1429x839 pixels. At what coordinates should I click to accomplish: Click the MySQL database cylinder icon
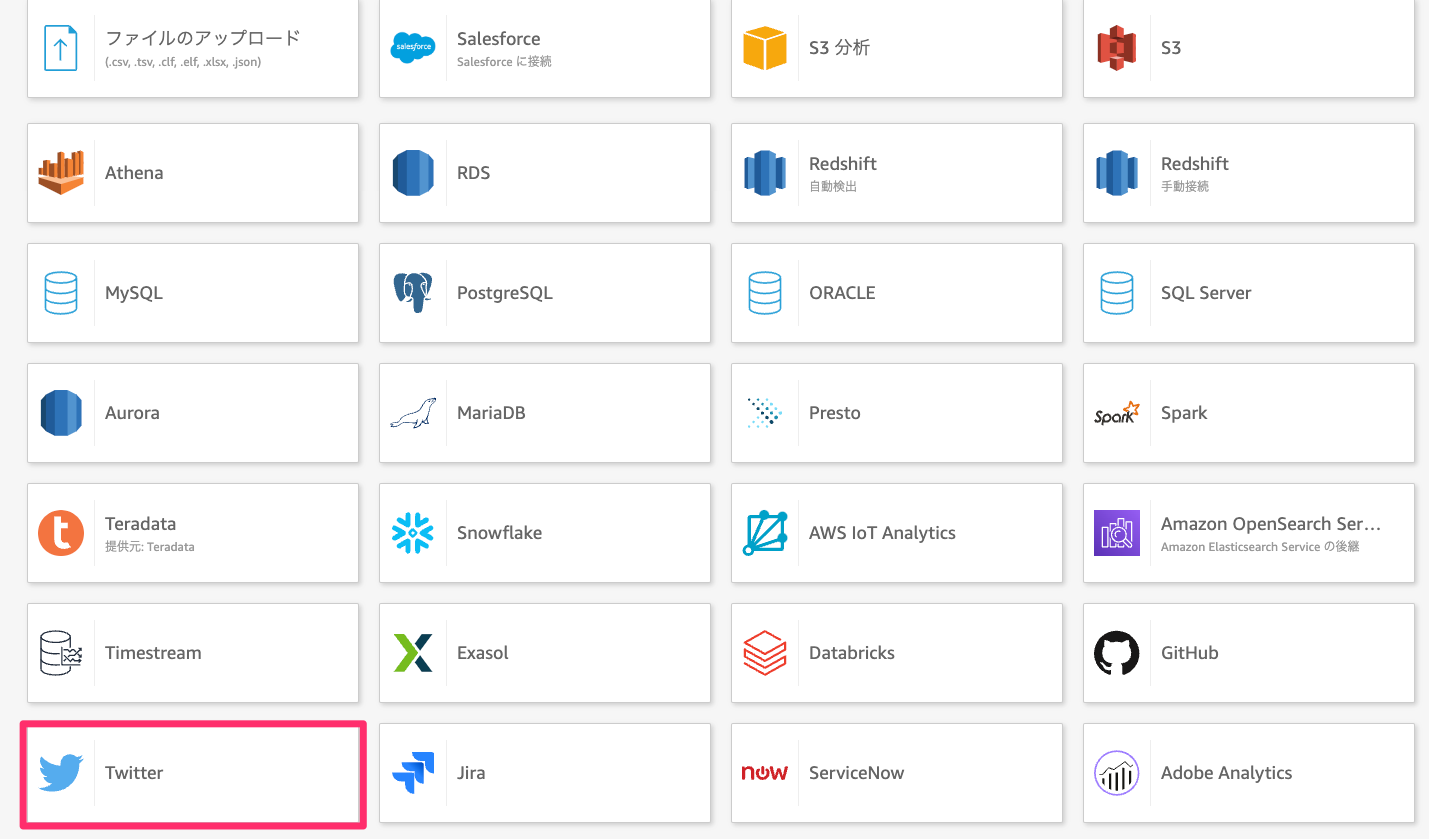[x=61, y=293]
